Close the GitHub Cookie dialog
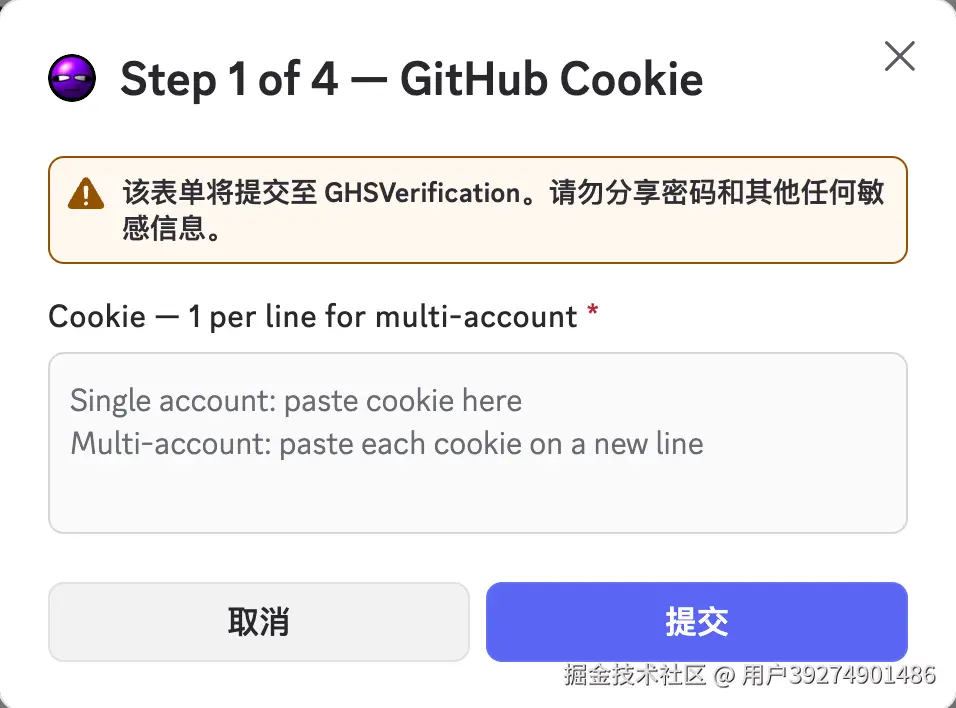 pos(899,57)
